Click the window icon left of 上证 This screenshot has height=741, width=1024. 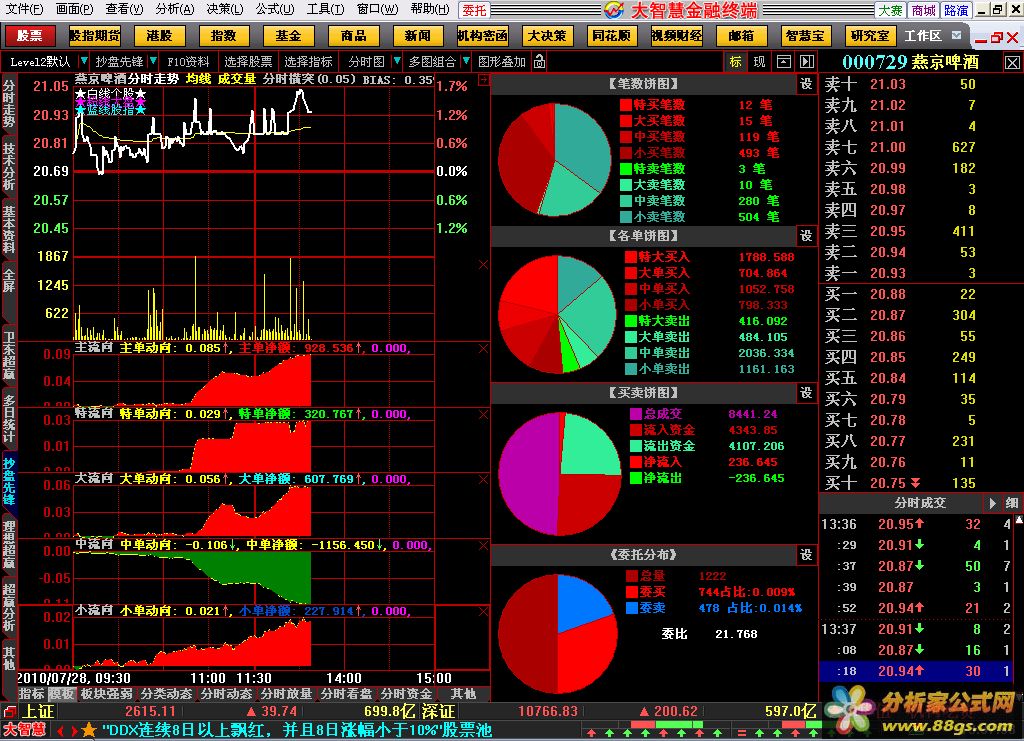point(9,711)
